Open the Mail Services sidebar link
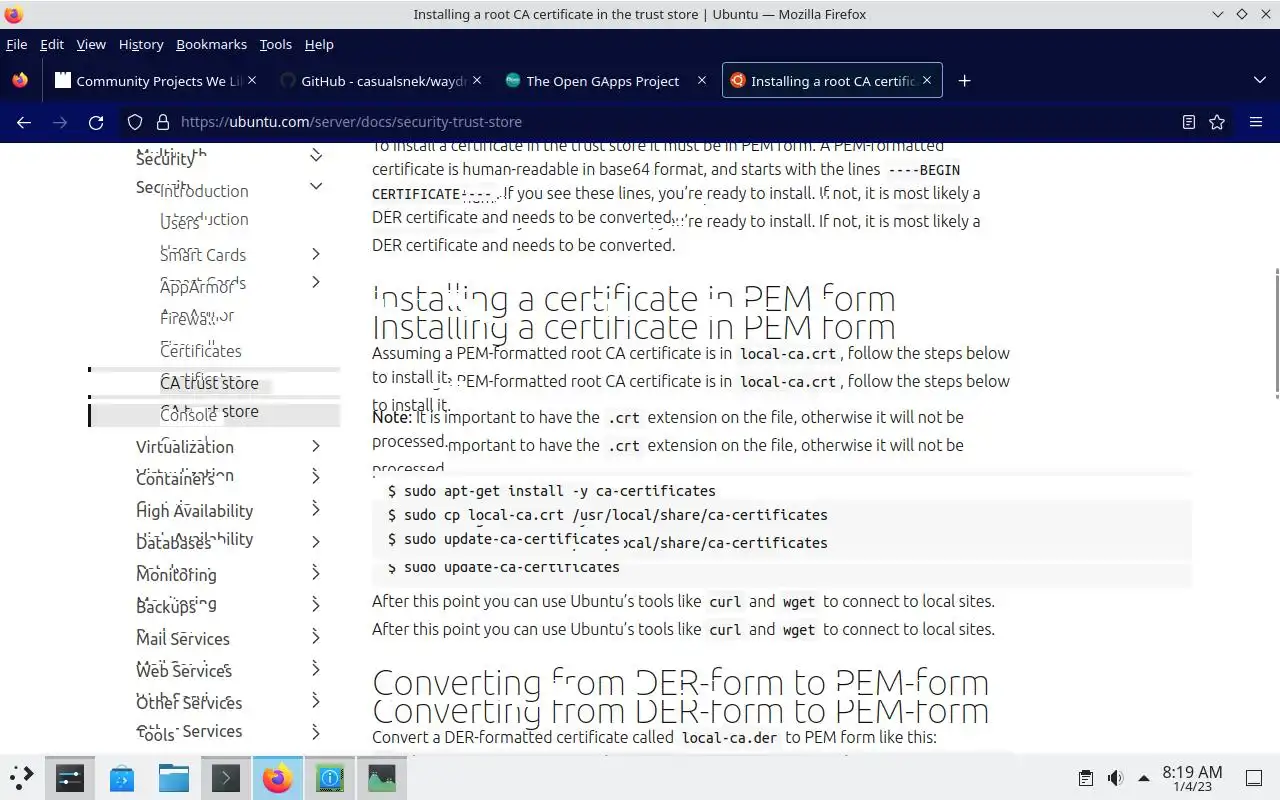This screenshot has height=800, width=1280. [183, 639]
